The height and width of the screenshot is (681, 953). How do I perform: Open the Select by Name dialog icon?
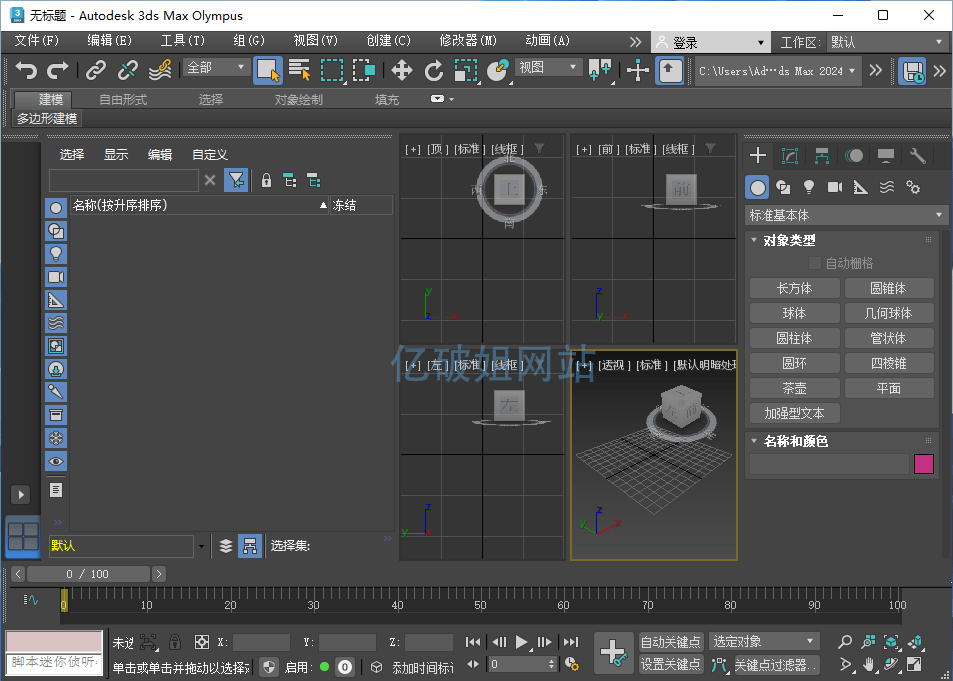pos(300,71)
